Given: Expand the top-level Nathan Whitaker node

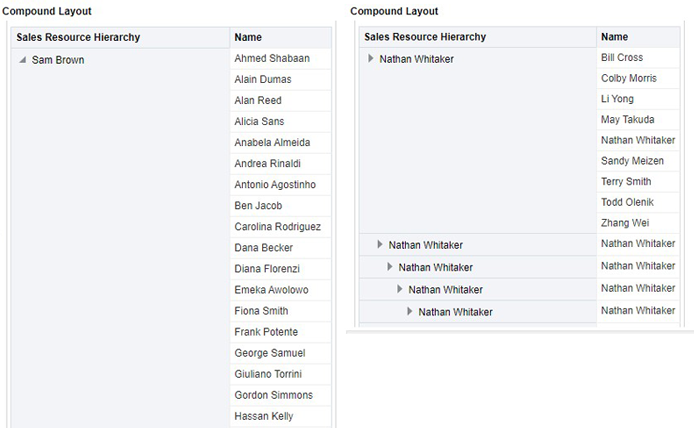Looking at the screenshot, I should pyautogui.click(x=371, y=58).
